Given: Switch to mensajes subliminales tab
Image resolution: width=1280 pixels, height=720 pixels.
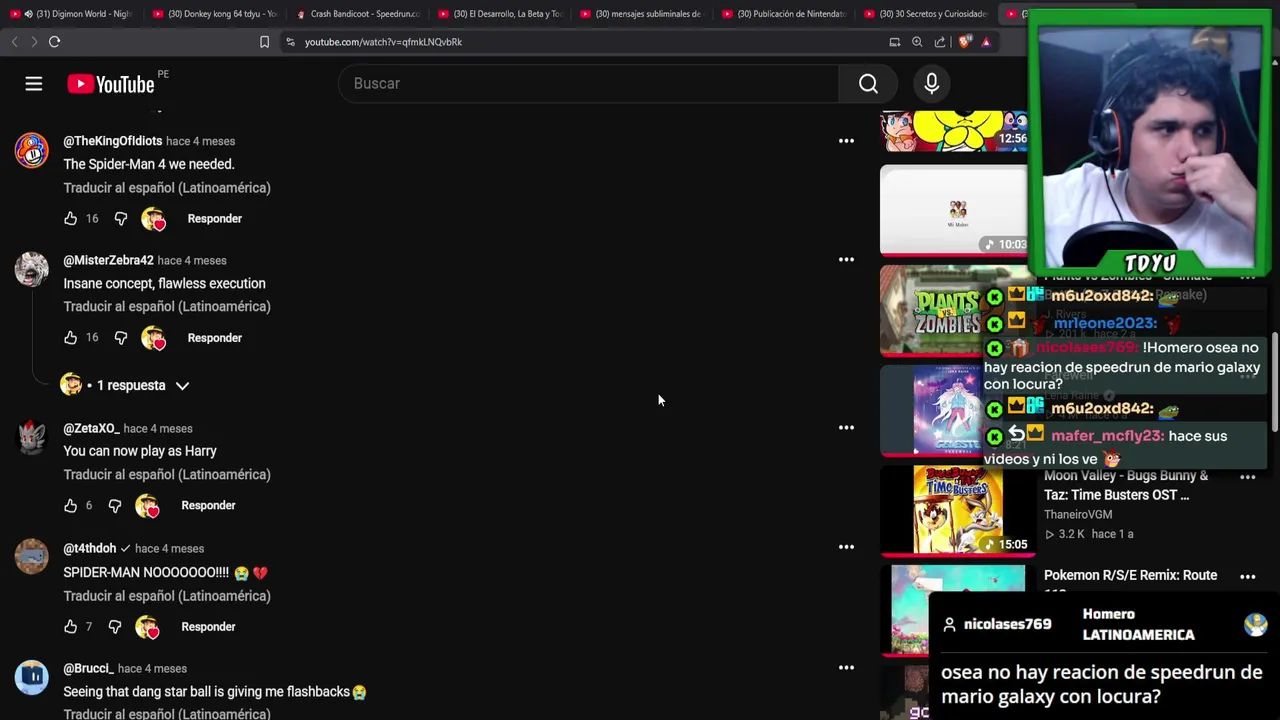Looking at the screenshot, I should tap(642, 14).
